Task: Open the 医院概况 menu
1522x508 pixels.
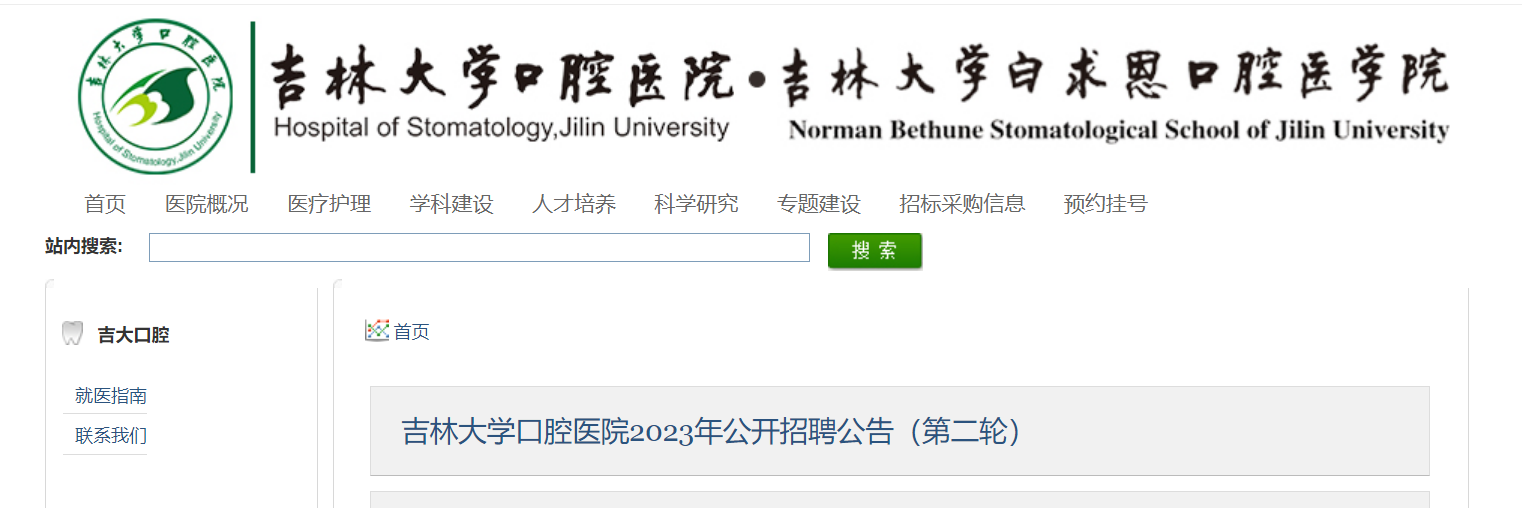Action: point(207,204)
